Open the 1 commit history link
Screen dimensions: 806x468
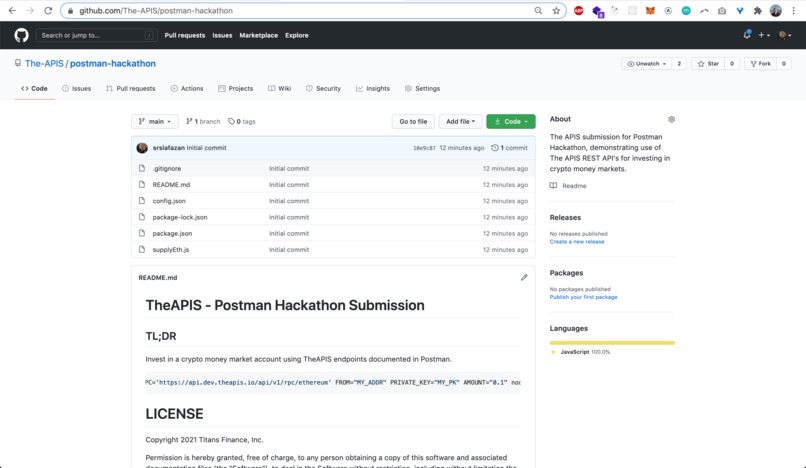click(x=509, y=148)
